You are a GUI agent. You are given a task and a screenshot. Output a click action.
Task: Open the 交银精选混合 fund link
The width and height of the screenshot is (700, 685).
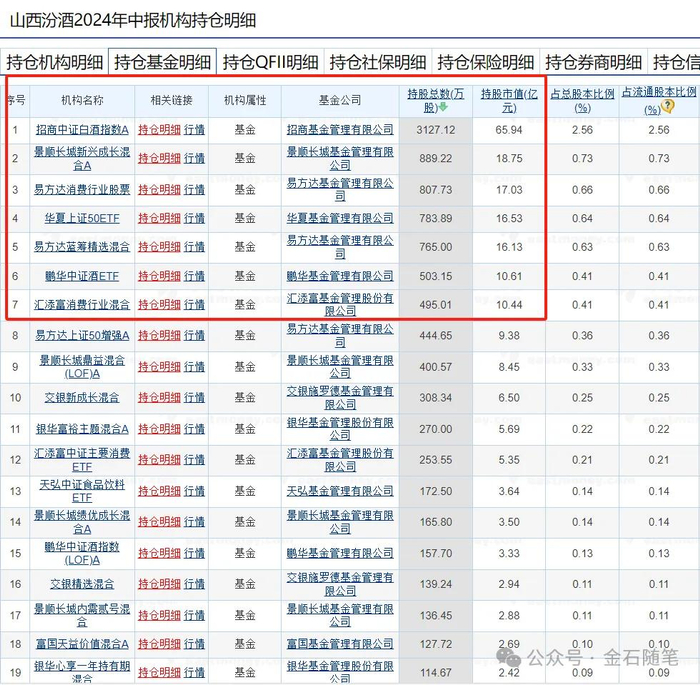point(82,584)
